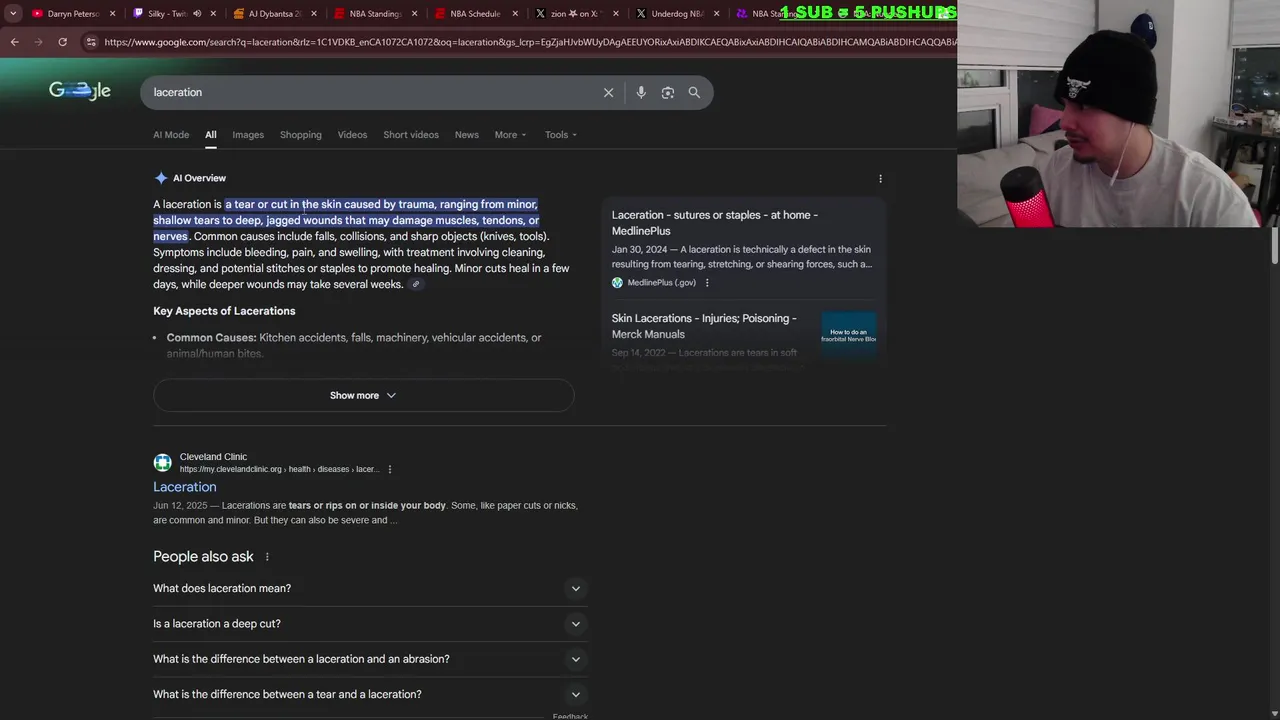
Task: Close the Darryn Peterson tab
Action: coord(112,14)
